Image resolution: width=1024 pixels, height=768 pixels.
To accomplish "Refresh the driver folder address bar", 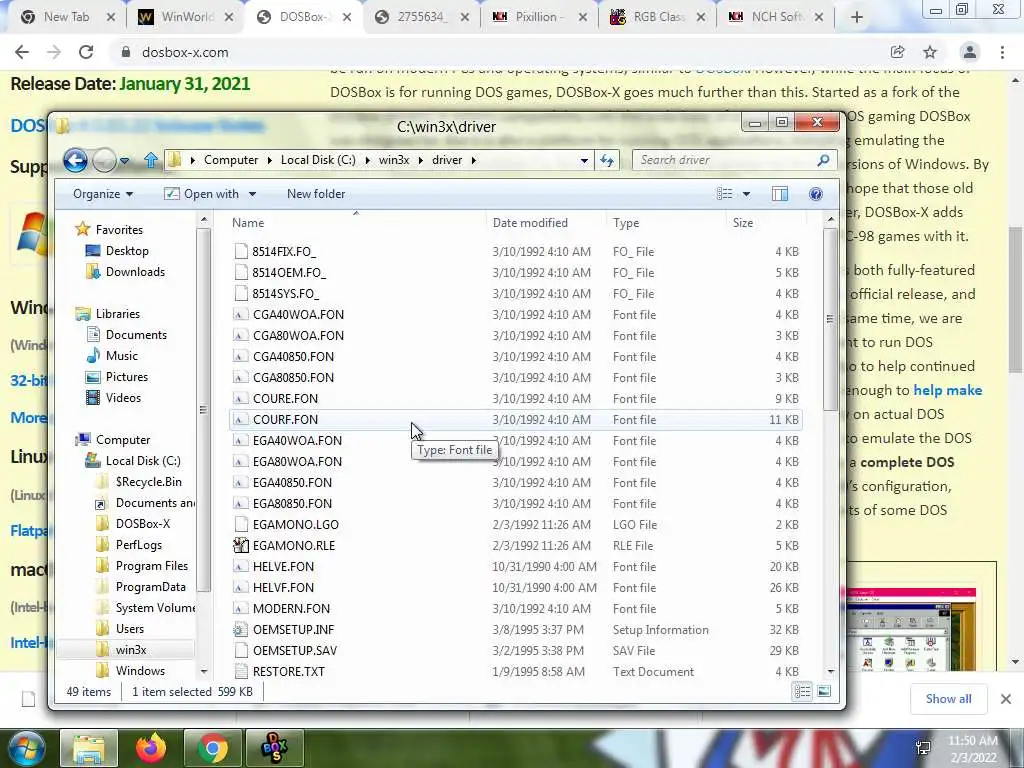I will pos(607,160).
